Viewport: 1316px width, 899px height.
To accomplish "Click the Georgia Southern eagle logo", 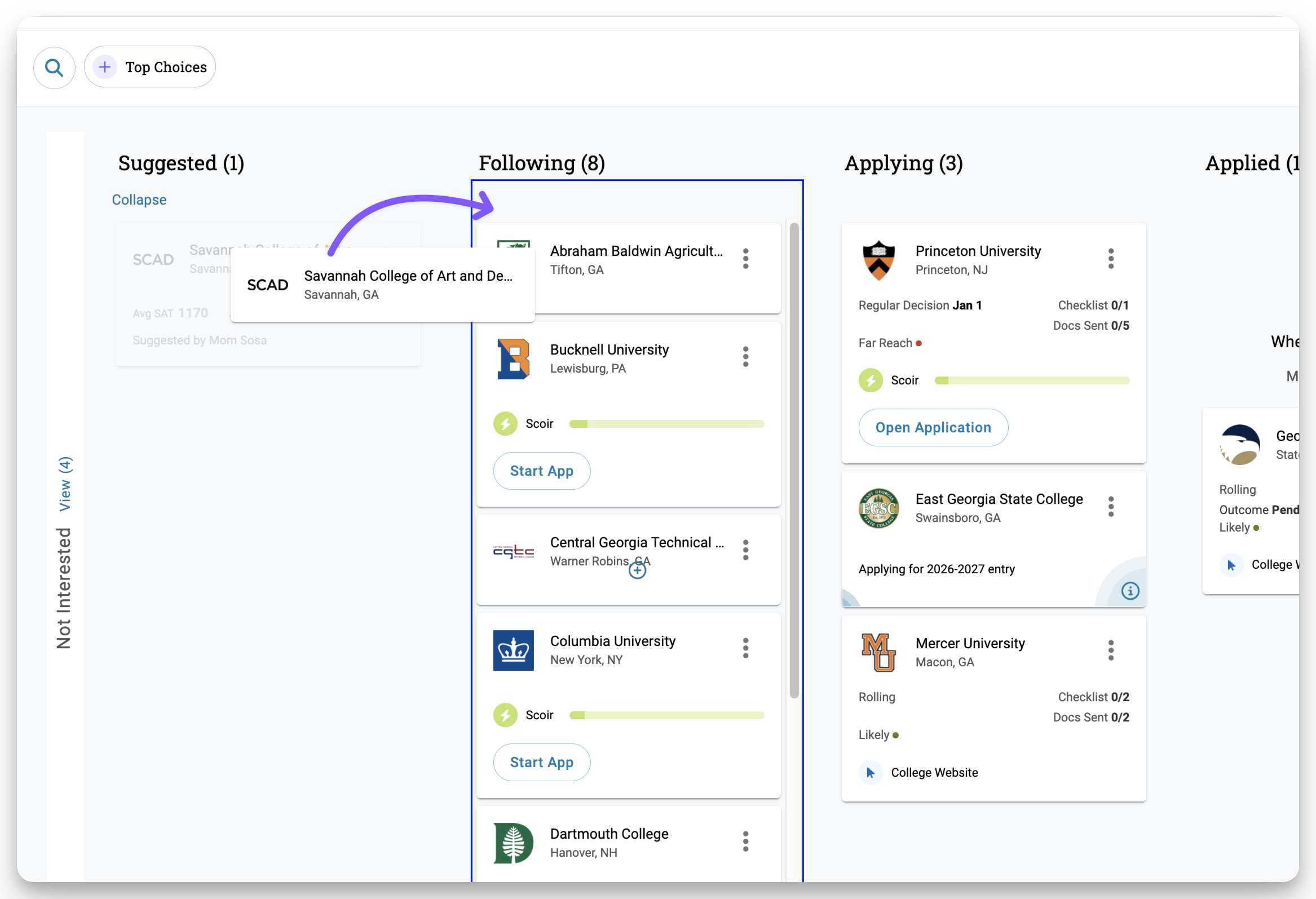I will tap(1240, 445).
